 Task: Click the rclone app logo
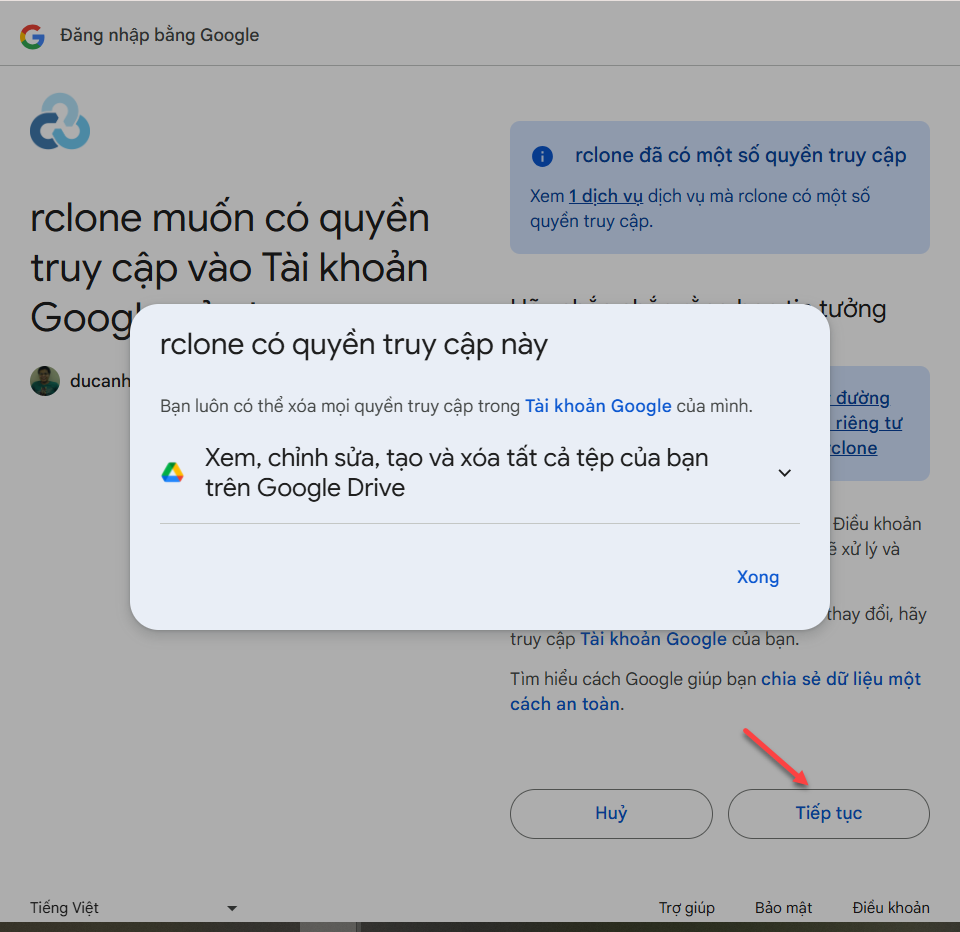(60, 122)
